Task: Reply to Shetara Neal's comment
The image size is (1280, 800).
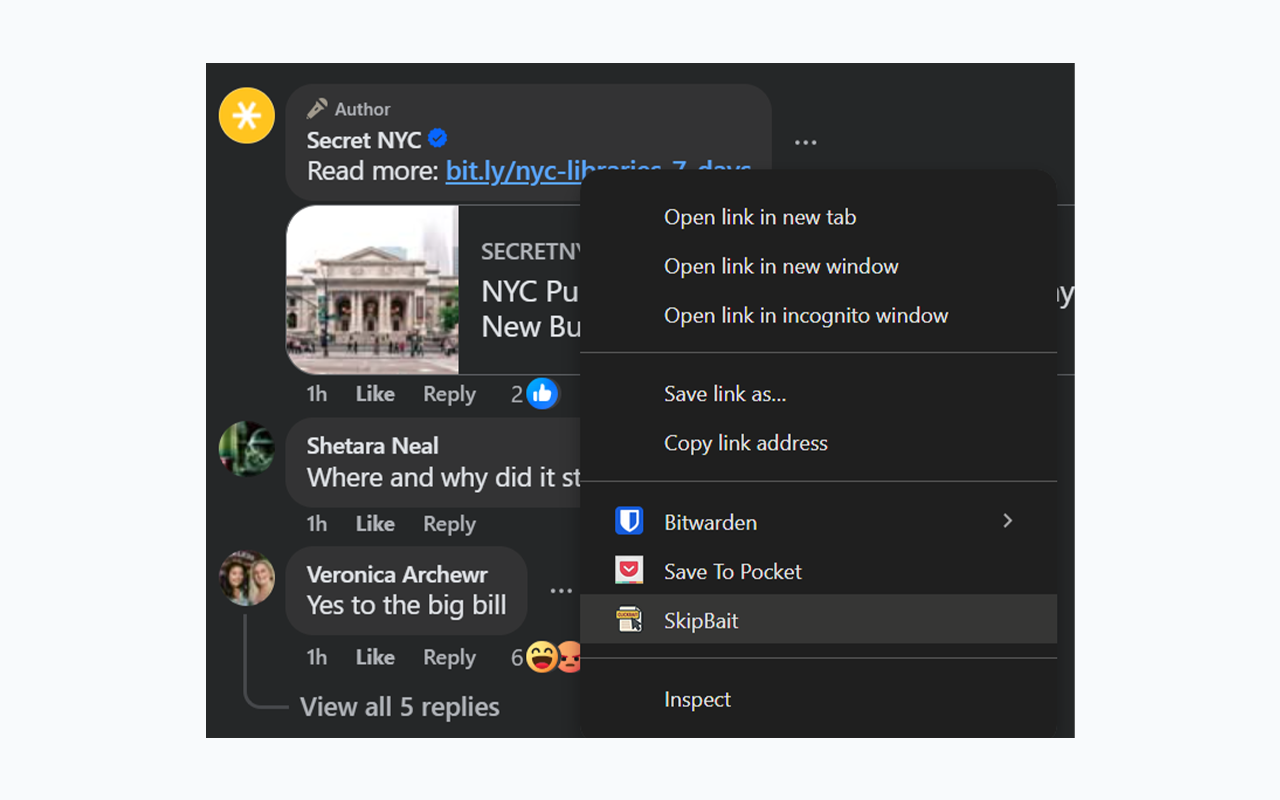Action: (x=449, y=523)
